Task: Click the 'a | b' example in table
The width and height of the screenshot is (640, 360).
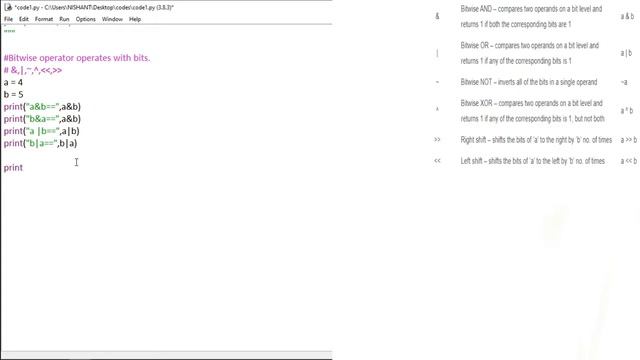Action: [626, 53]
